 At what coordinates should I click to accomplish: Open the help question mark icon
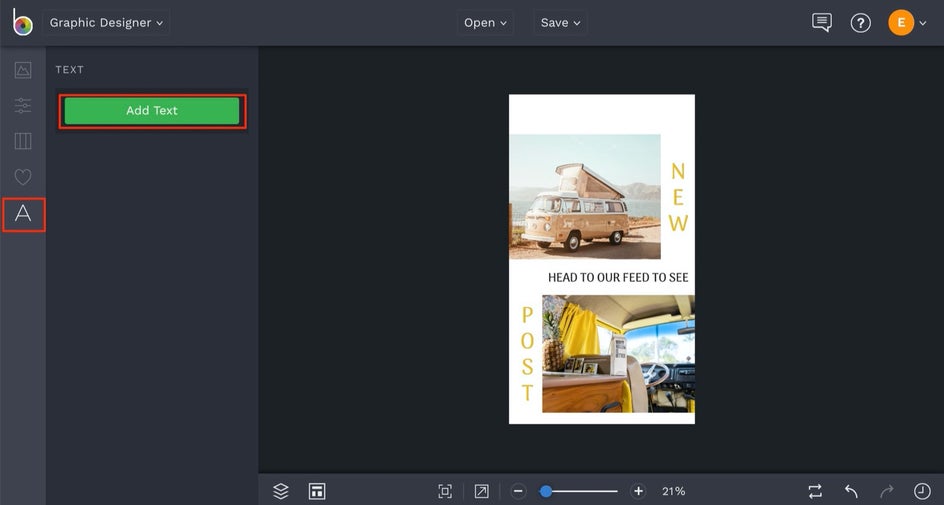coord(860,23)
